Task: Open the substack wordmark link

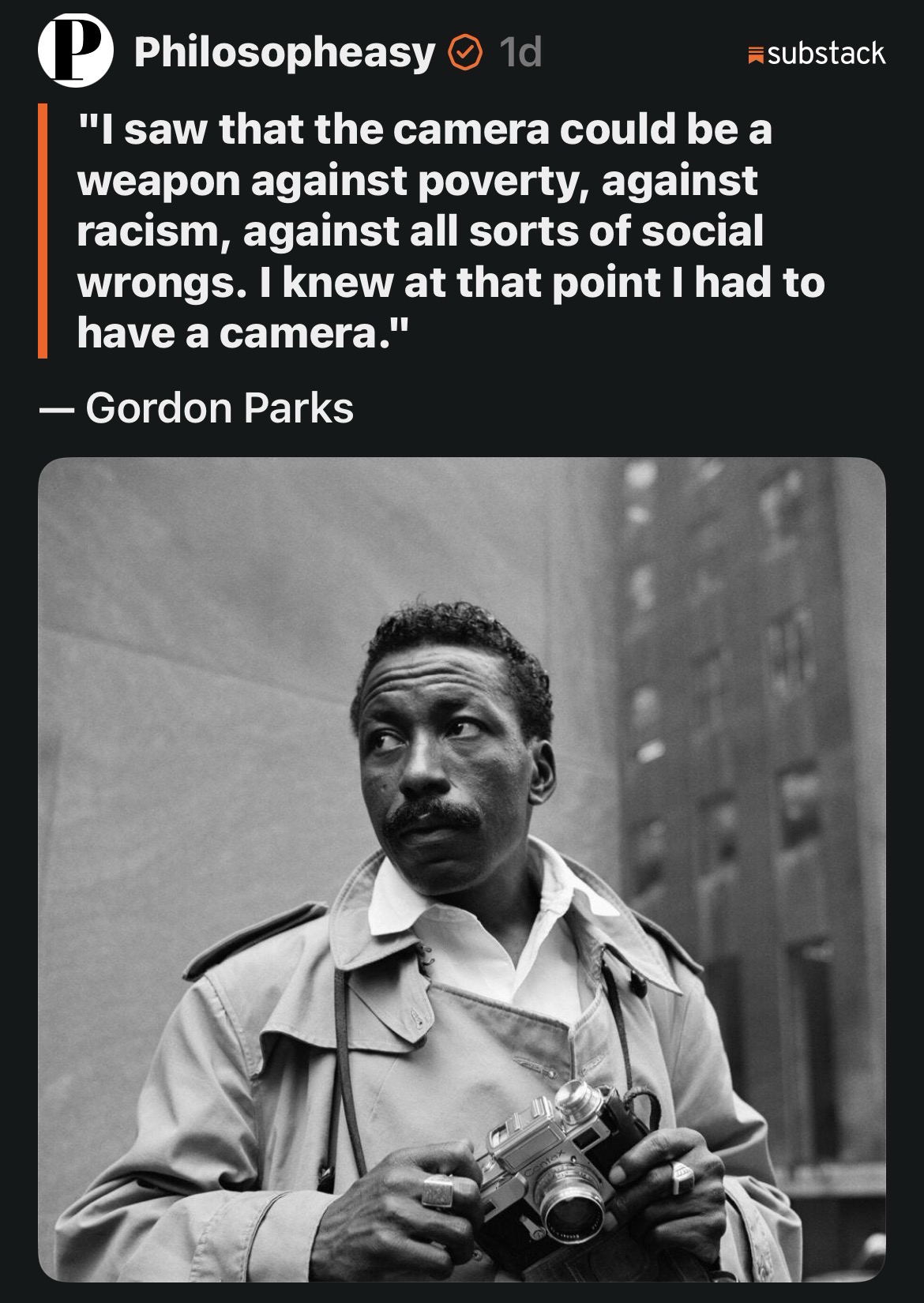Action: (x=826, y=54)
